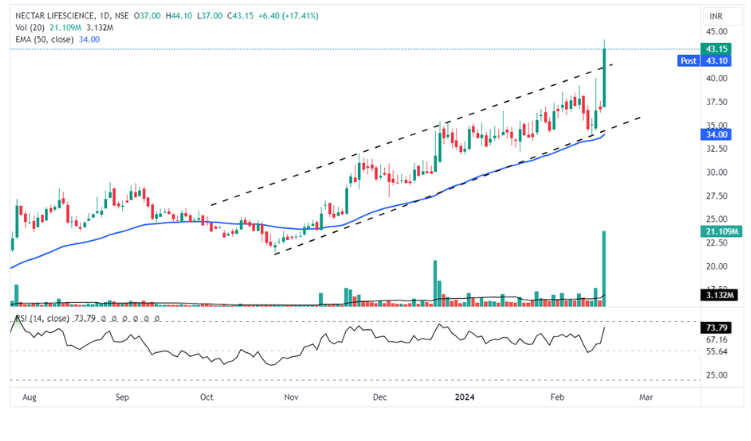Click the 3.132M volume average label
751x441 pixels.
coord(718,295)
